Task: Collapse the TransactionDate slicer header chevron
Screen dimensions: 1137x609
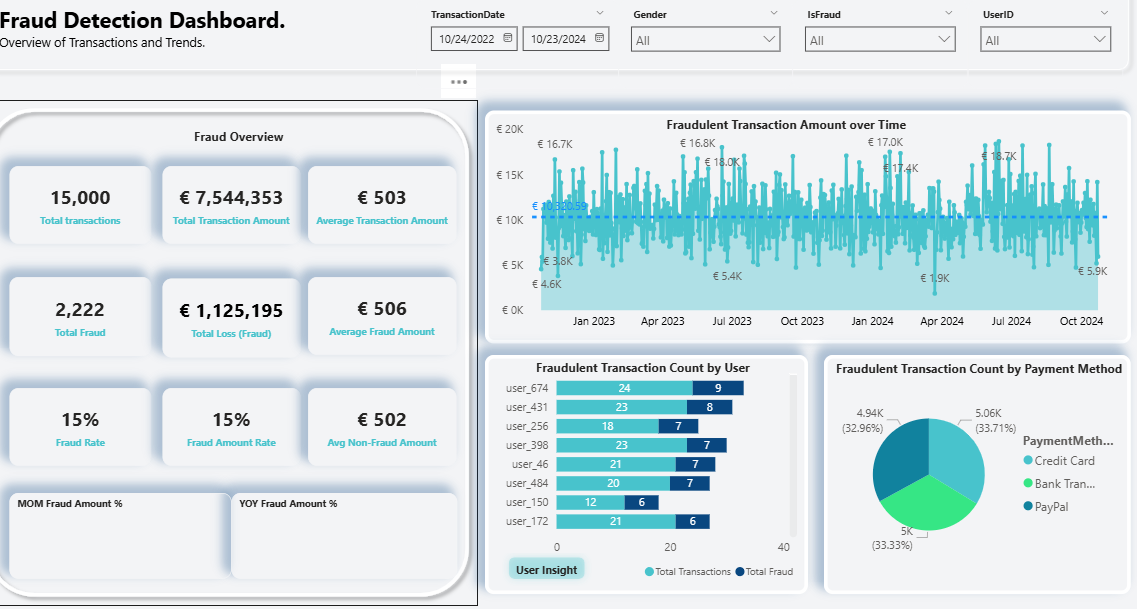Action: pos(600,13)
